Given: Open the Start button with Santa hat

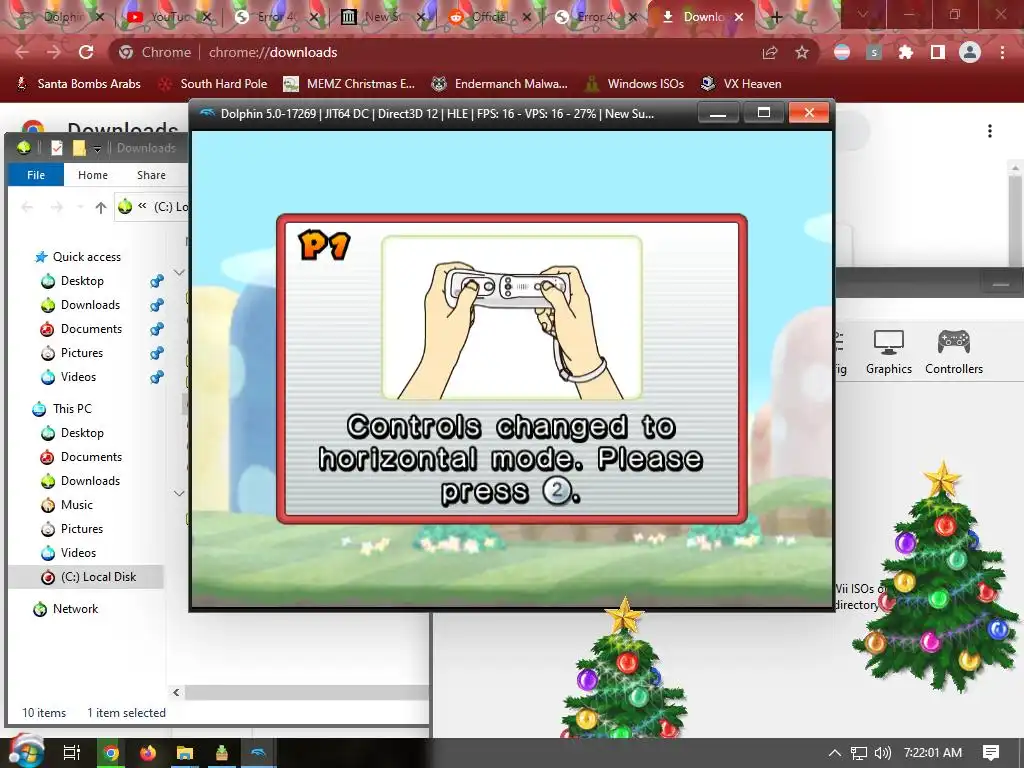Looking at the screenshot, I should 25,751.
